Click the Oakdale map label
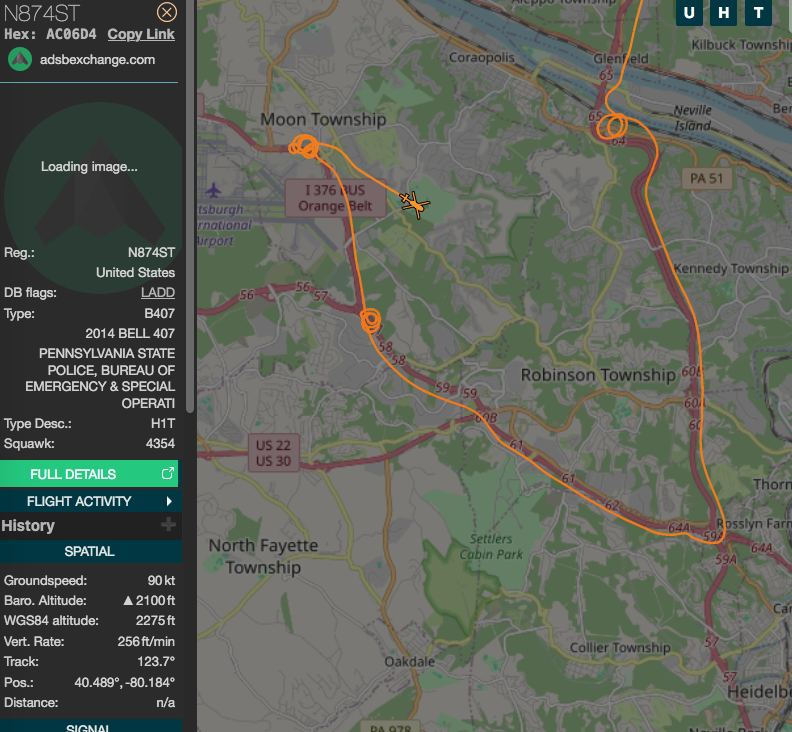The image size is (792, 732). click(x=410, y=661)
